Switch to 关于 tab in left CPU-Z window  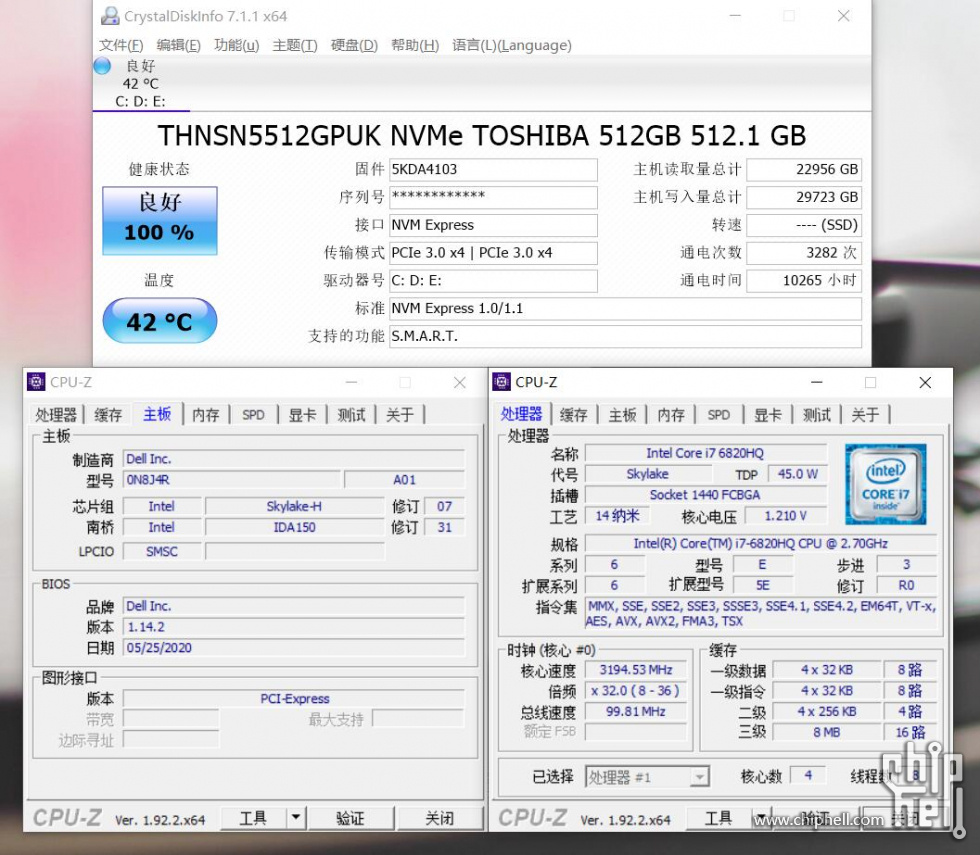click(x=400, y=415)
